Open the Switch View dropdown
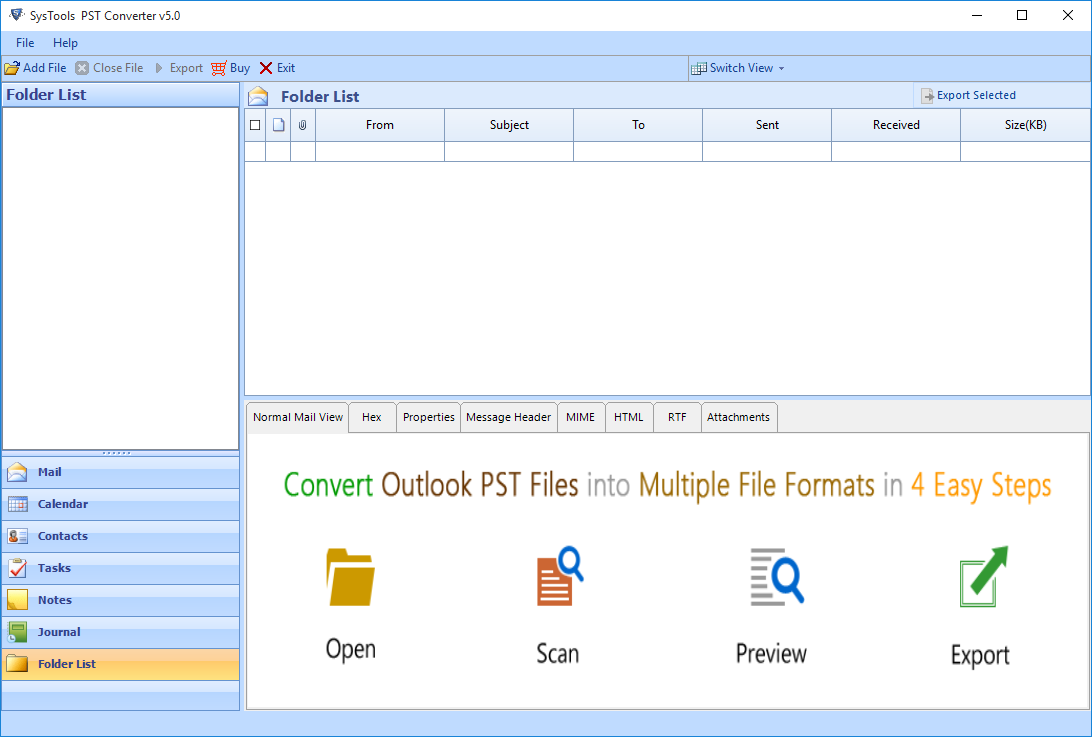 (x=738, y=67)
